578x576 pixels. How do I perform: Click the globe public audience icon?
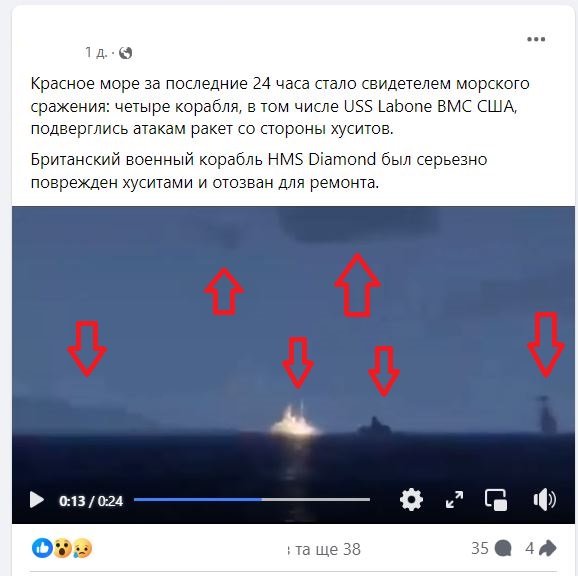click(126, 53)
